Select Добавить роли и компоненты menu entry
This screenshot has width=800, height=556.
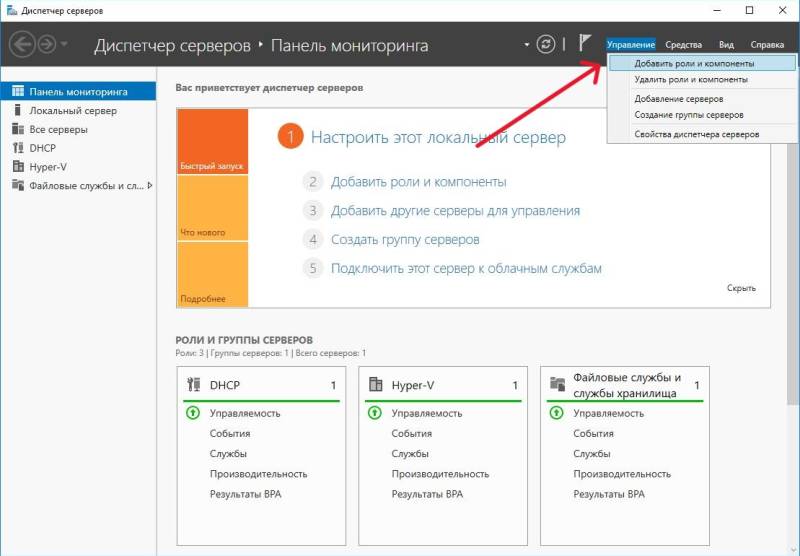pos(694,63)
